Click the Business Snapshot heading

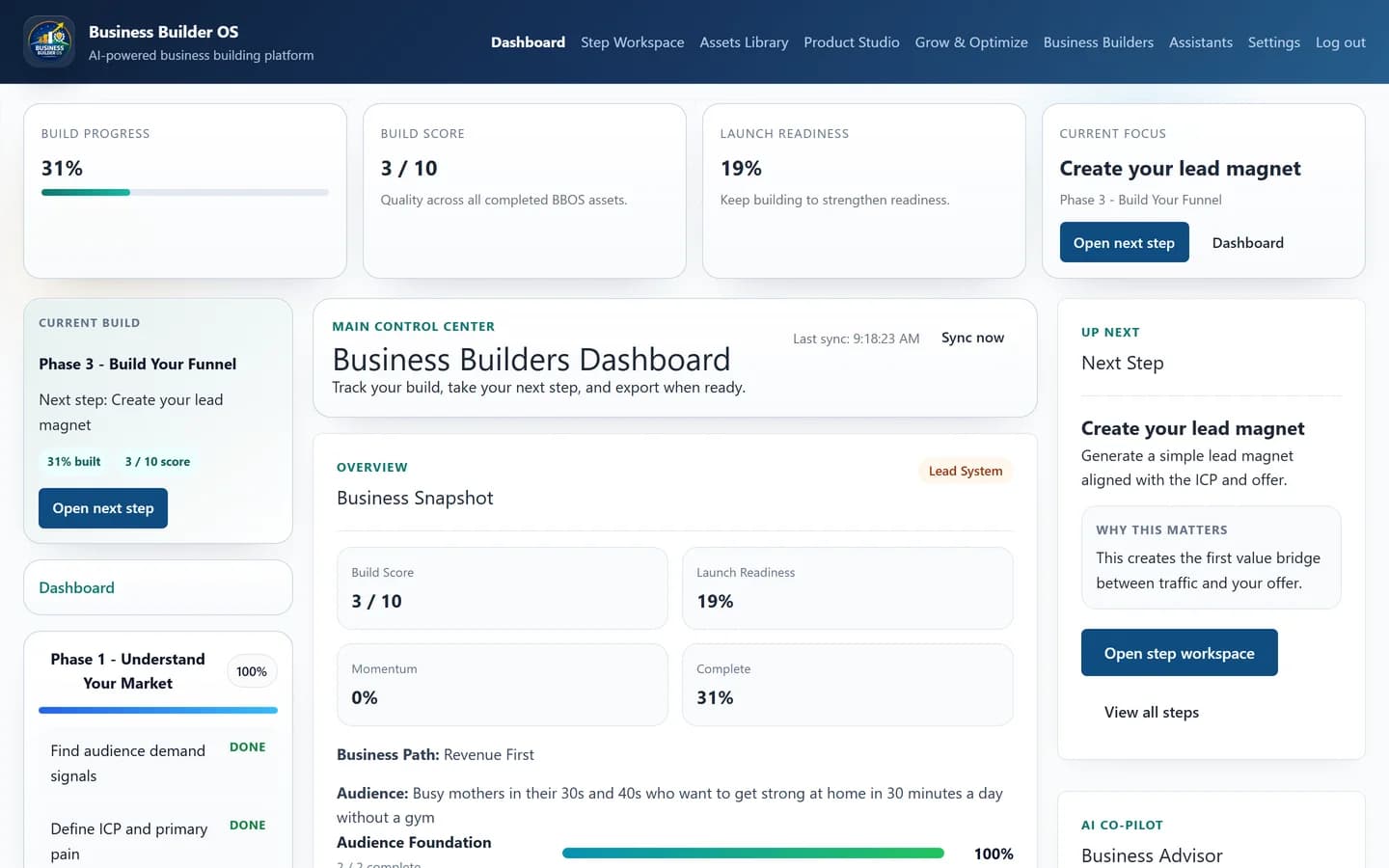(415, 498)
